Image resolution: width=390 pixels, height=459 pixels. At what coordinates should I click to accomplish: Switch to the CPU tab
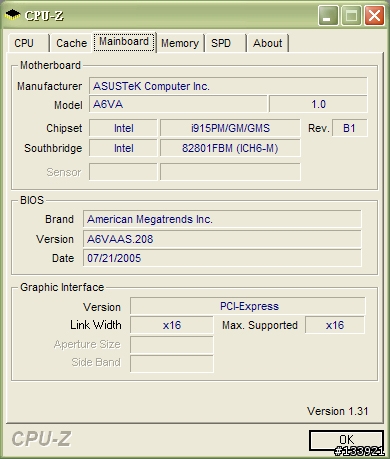tap(29, 43)
